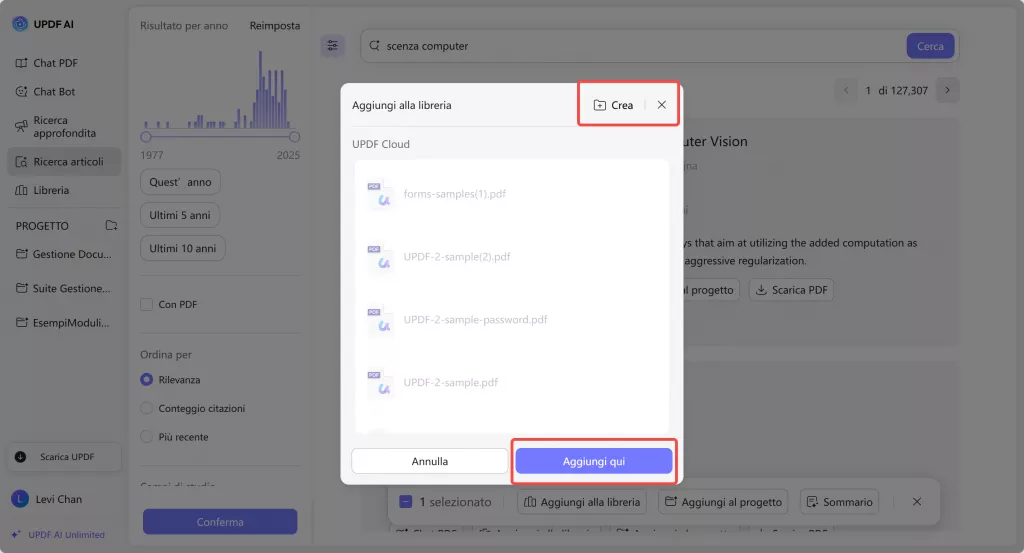This screenshot has height=553, width=1024.
Task: Go to the next result page arrow
Action: click(x=949, y=91)
